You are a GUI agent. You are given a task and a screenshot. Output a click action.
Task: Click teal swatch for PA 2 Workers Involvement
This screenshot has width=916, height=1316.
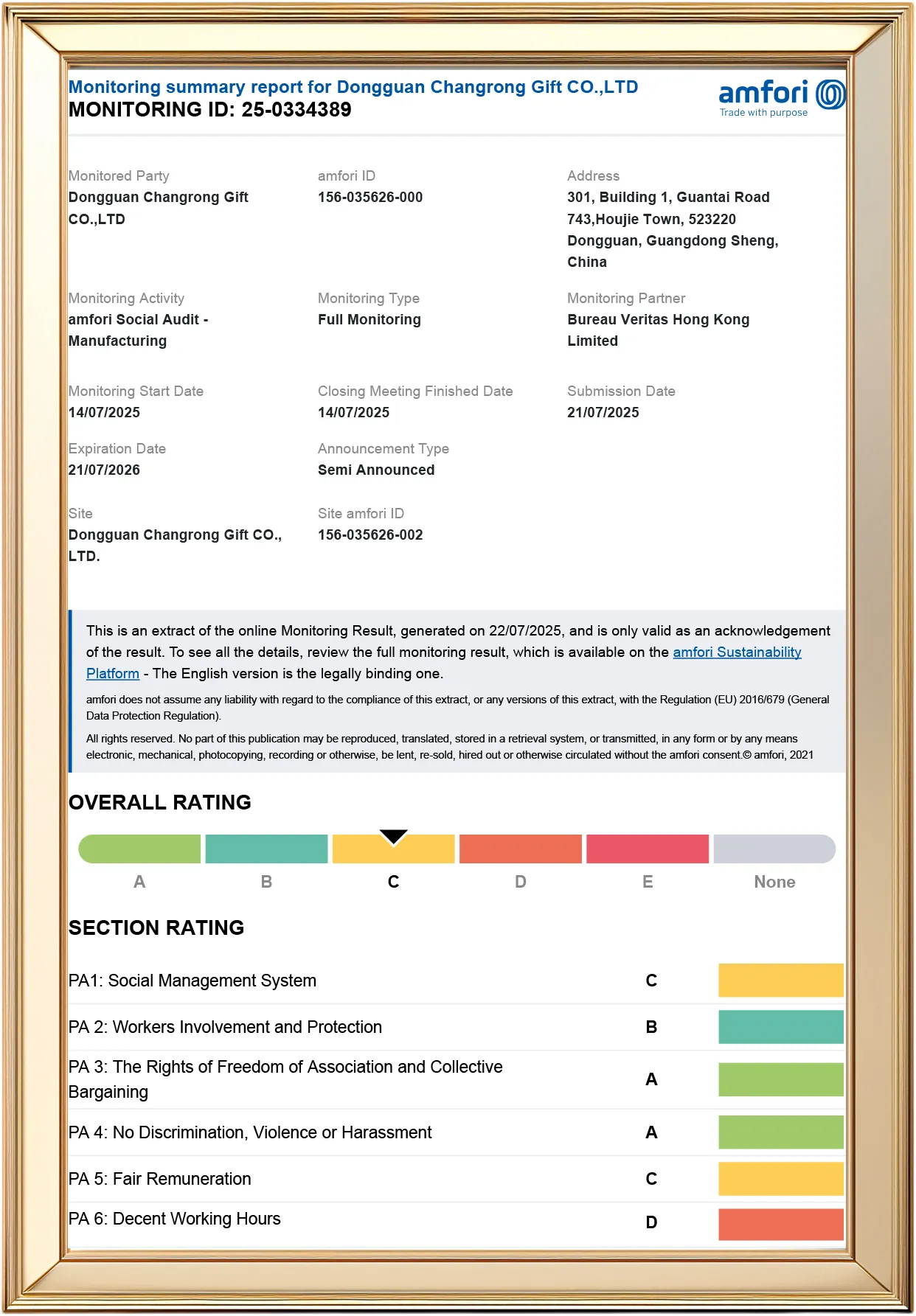tap(780, 1027)
